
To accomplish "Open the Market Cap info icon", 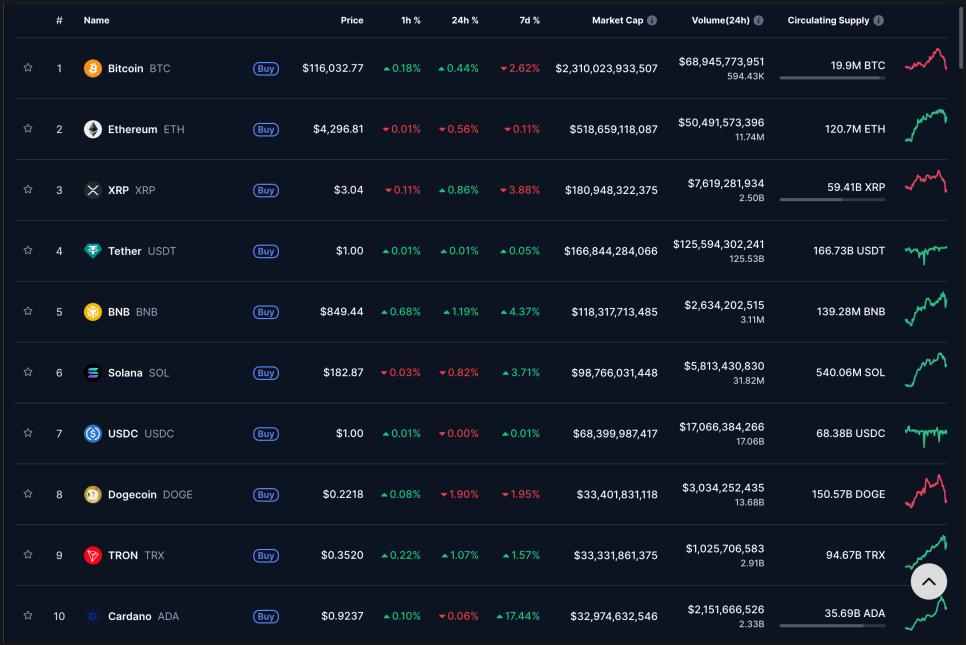I will [x=652, y=20].
